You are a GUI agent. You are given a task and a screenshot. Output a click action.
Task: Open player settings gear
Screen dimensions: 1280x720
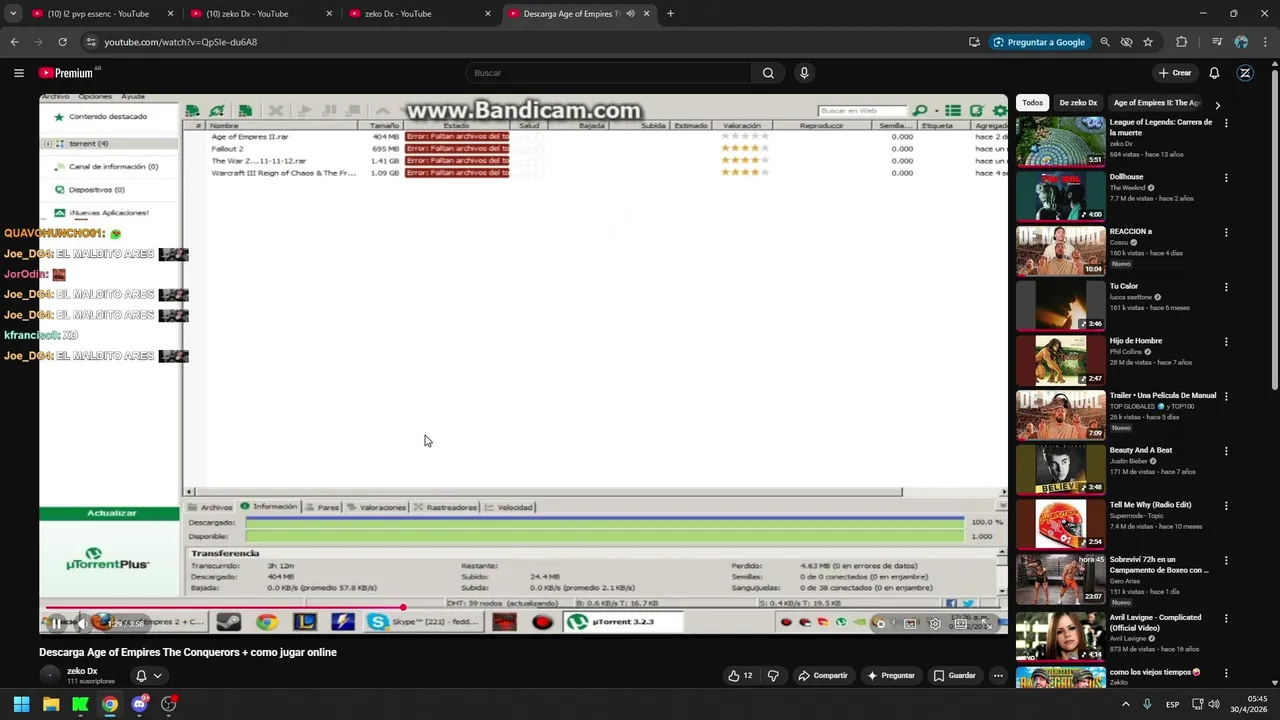(935, 623)
